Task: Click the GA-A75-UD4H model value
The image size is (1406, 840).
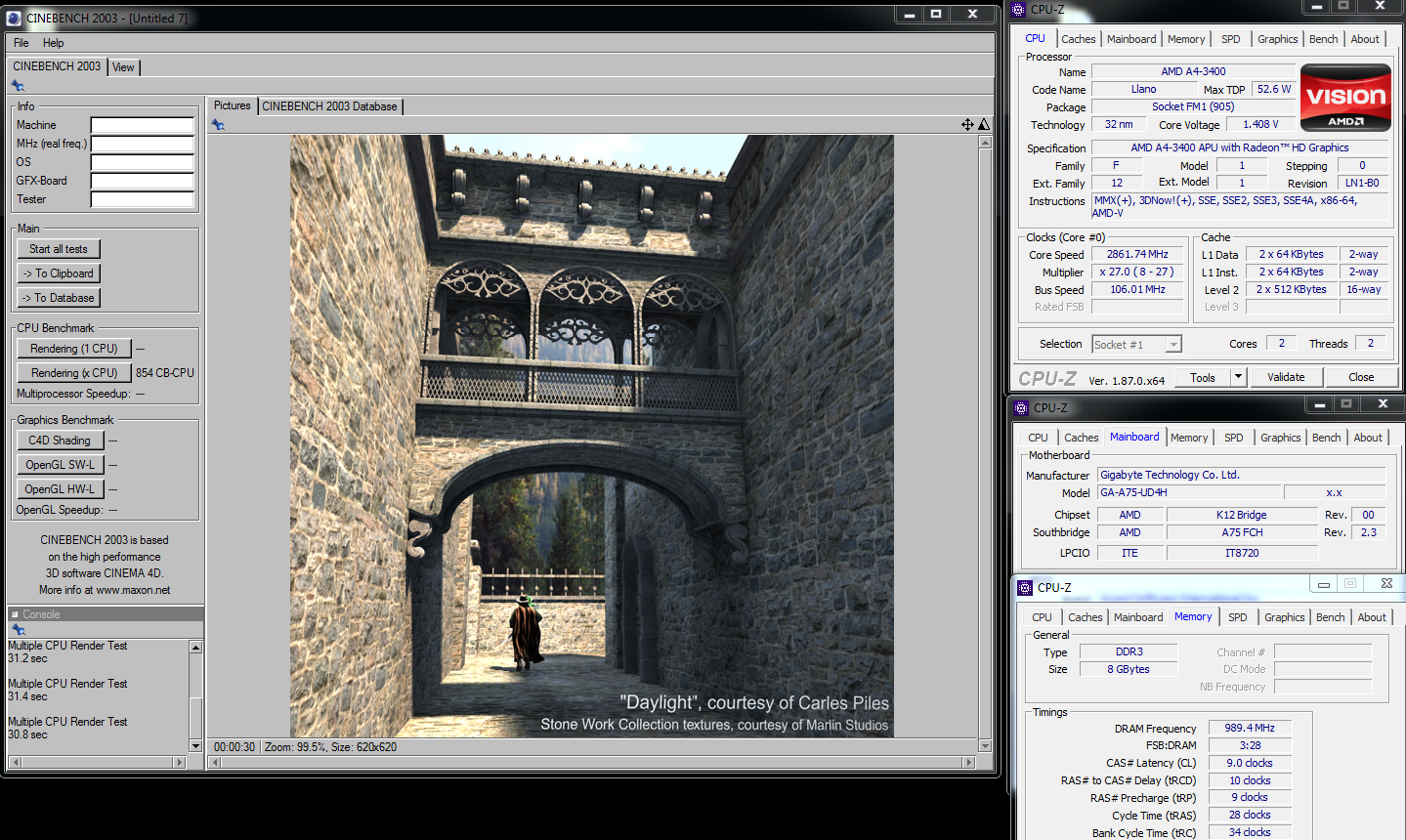Action: (x=1189, y=492)
